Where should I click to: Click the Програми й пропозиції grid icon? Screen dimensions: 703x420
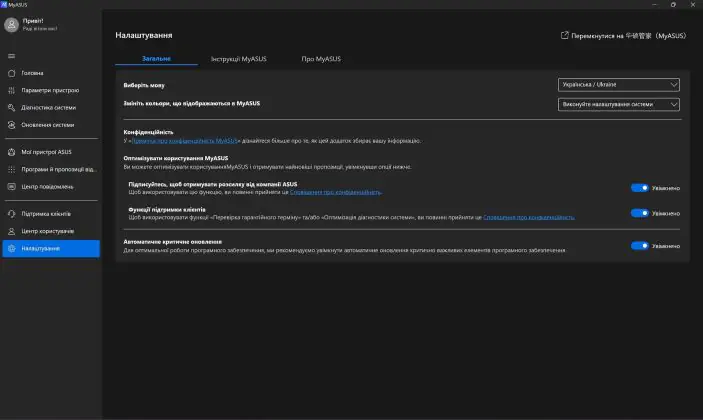[12, 169]
